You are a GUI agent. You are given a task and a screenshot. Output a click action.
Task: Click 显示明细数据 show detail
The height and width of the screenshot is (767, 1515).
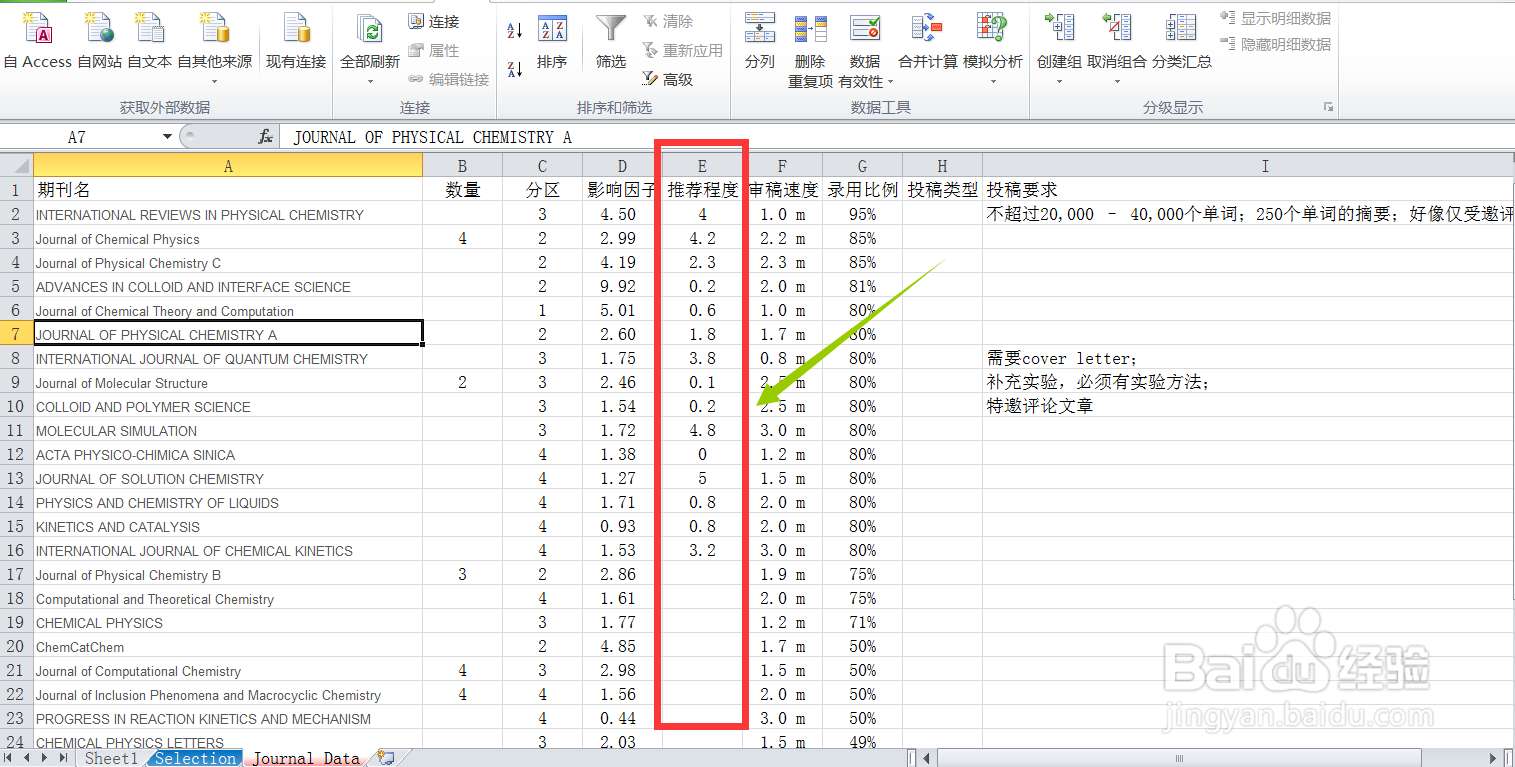click(x=1275, y=18)
